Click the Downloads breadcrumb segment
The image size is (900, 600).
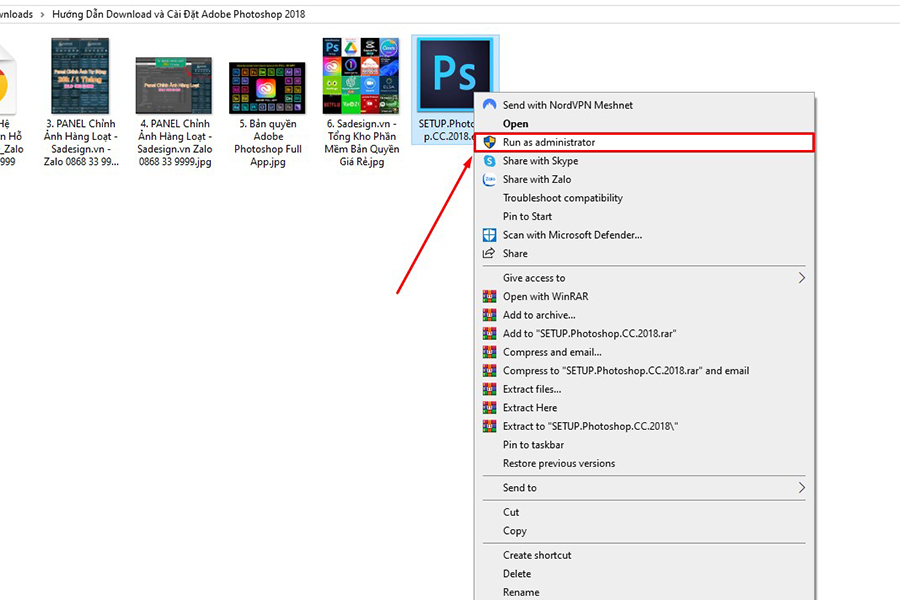16,14
